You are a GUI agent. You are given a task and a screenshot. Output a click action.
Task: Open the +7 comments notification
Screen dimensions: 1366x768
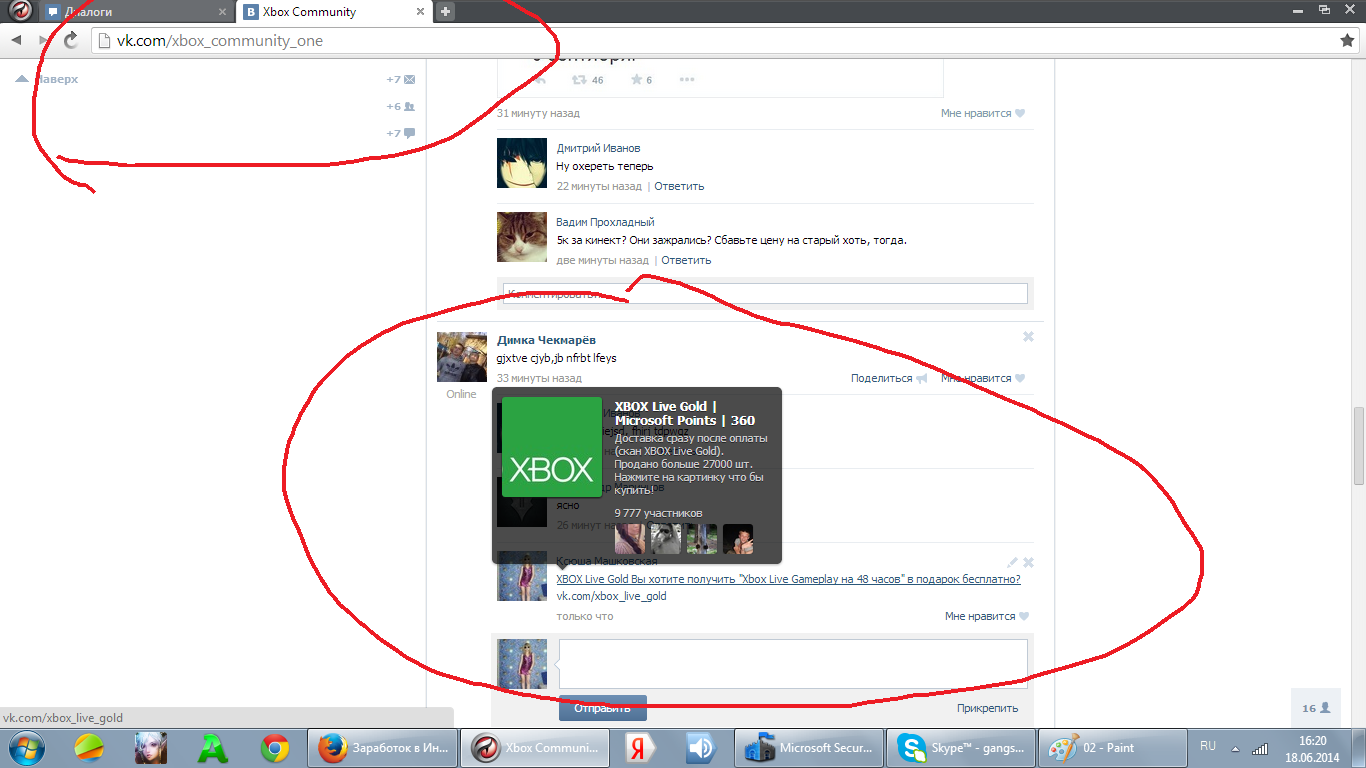(401, 133)
